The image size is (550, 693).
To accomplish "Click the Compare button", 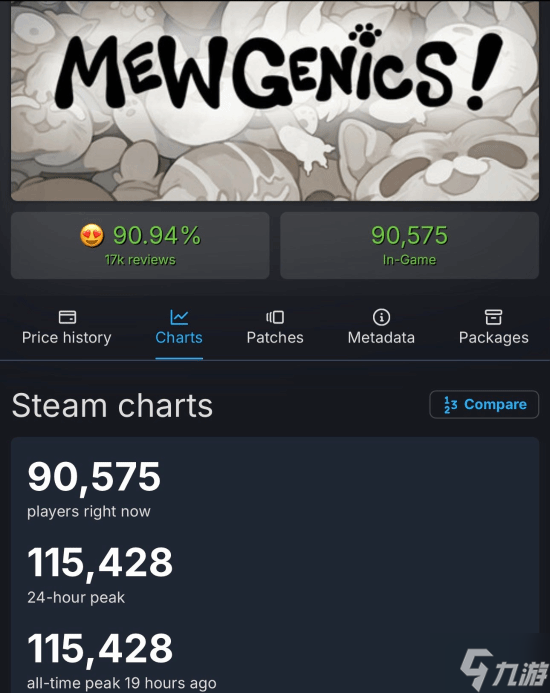I will click(484, 404).
